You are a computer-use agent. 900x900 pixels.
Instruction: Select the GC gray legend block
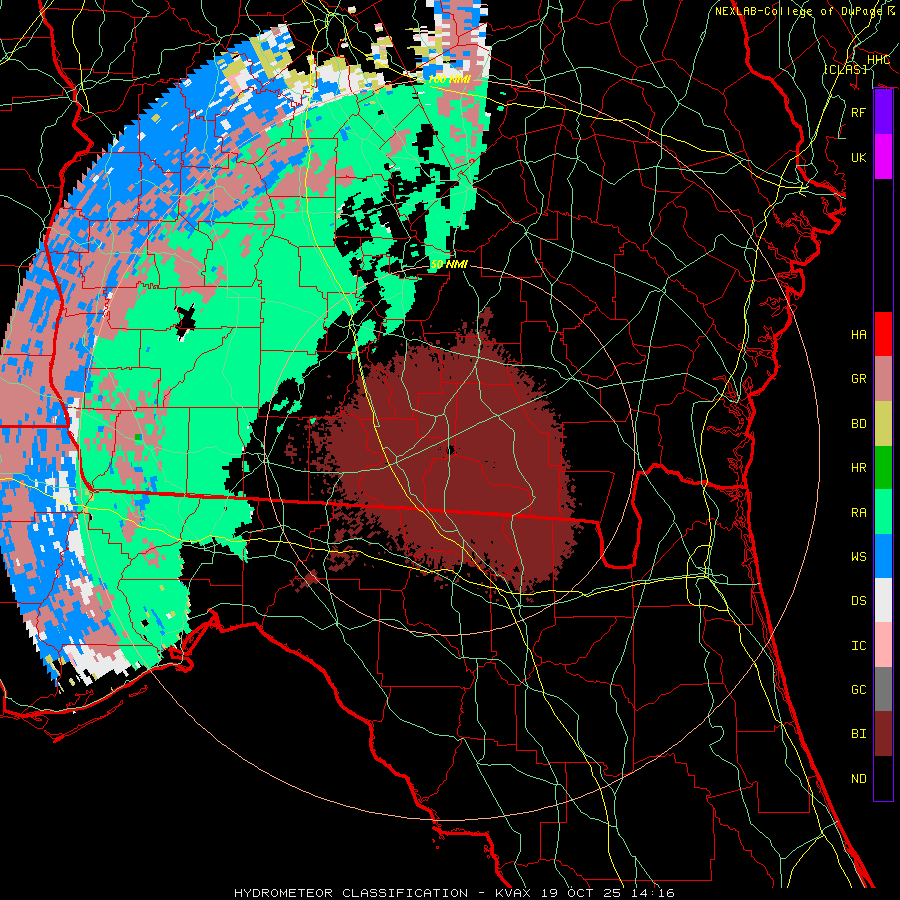pyautogui.click(x=883, y=689)
